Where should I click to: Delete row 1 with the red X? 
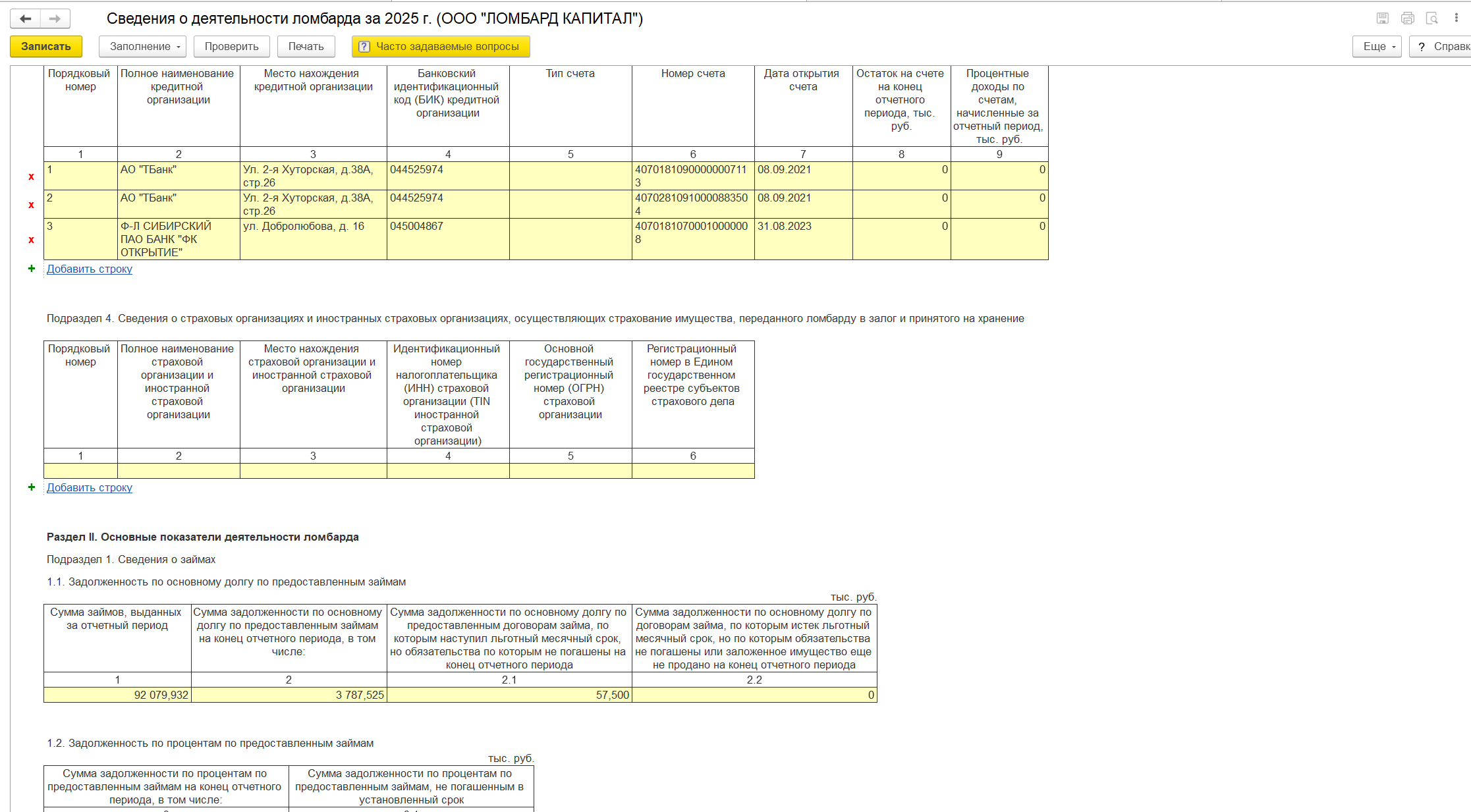point(31,176)
